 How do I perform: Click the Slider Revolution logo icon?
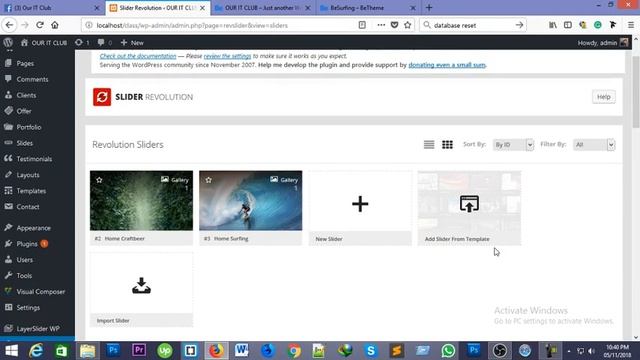tap(102, 97)
